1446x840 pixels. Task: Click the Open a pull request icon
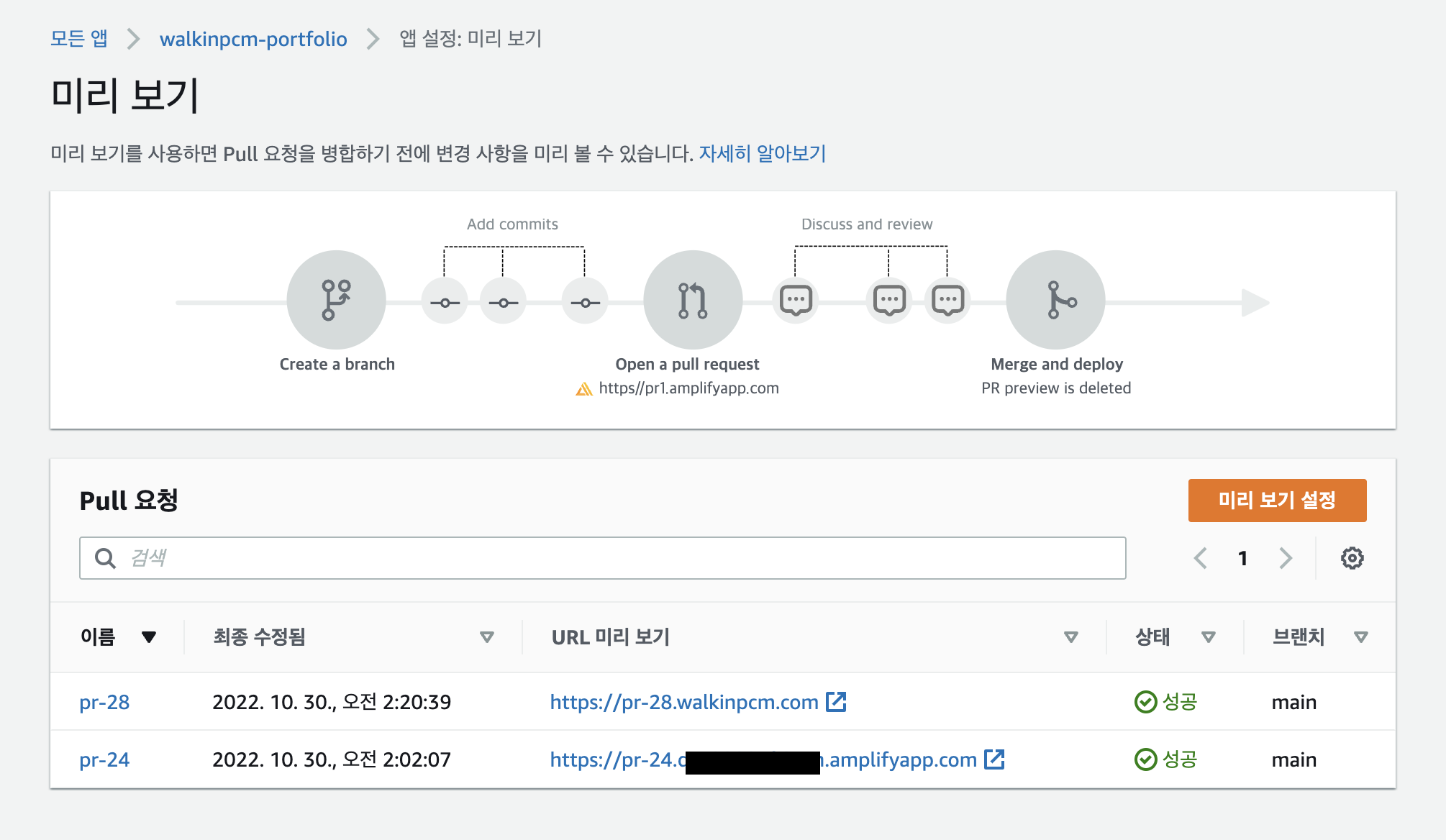(692, 300)
